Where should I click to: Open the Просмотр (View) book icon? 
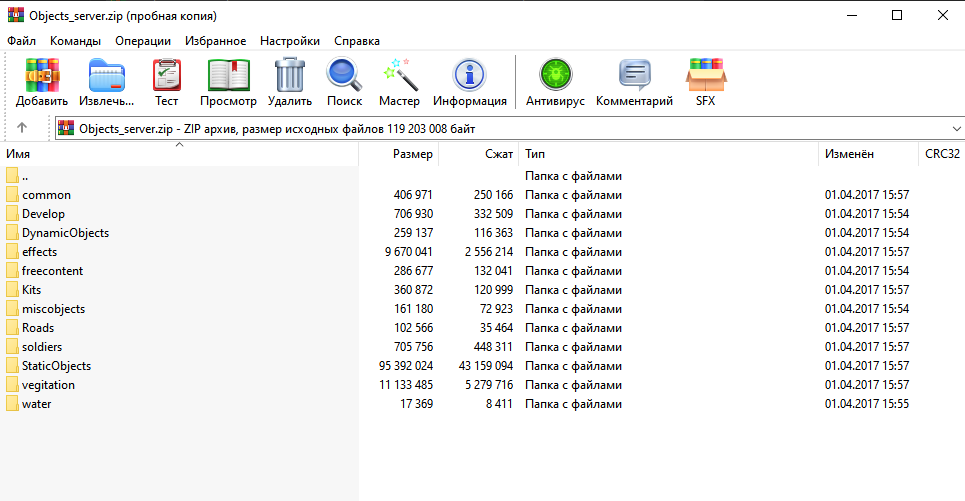(228, 77)
